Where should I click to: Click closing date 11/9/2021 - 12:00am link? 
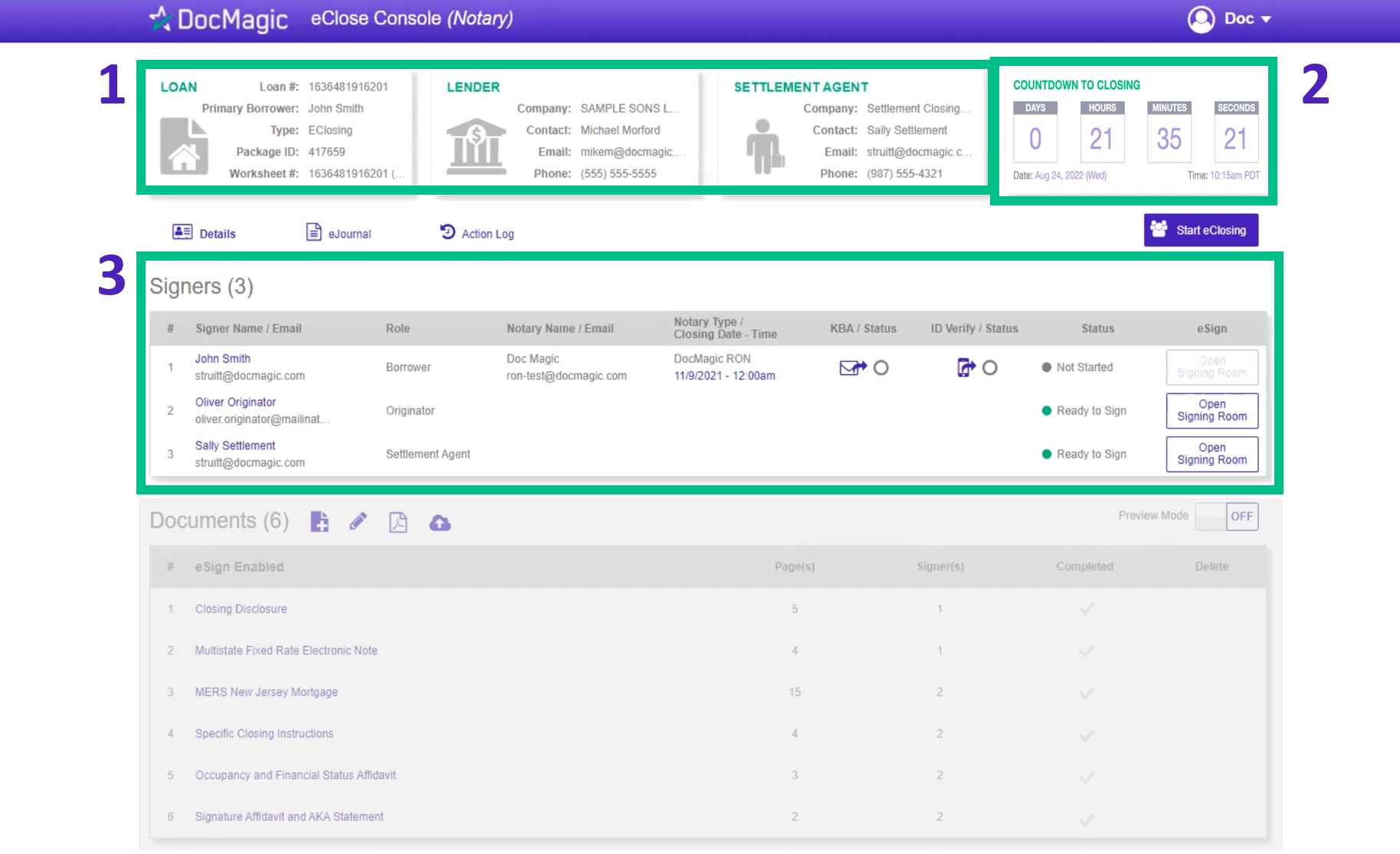point(724,376)
